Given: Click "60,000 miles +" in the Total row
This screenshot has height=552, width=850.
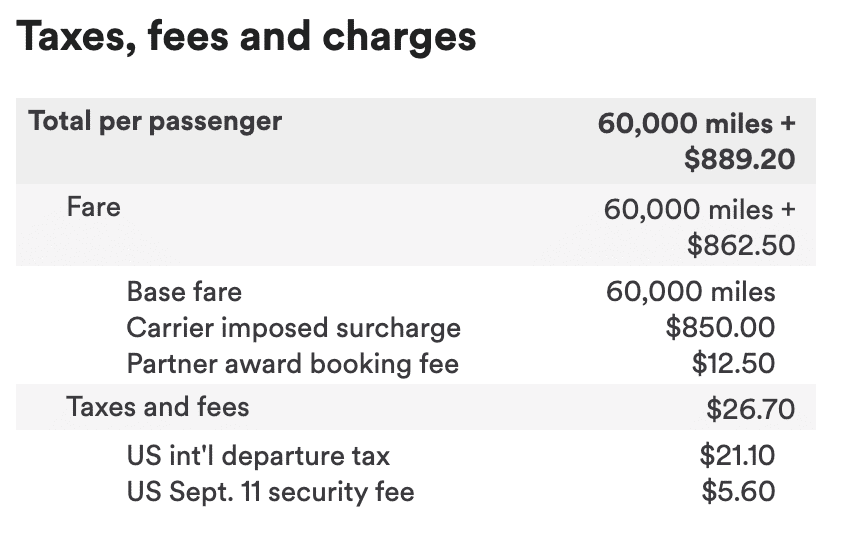Looking at the screenshot, I should point(697,124).
